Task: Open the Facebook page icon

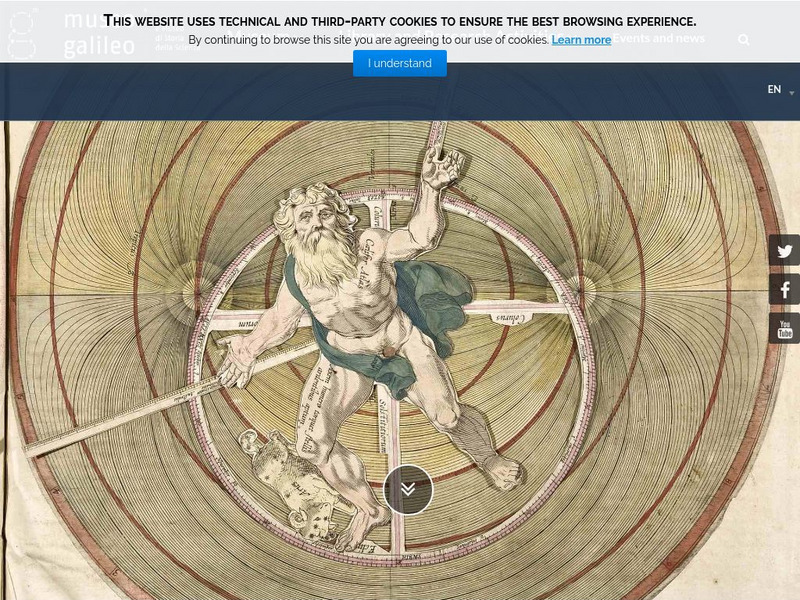Action: [x=784, y=289]
